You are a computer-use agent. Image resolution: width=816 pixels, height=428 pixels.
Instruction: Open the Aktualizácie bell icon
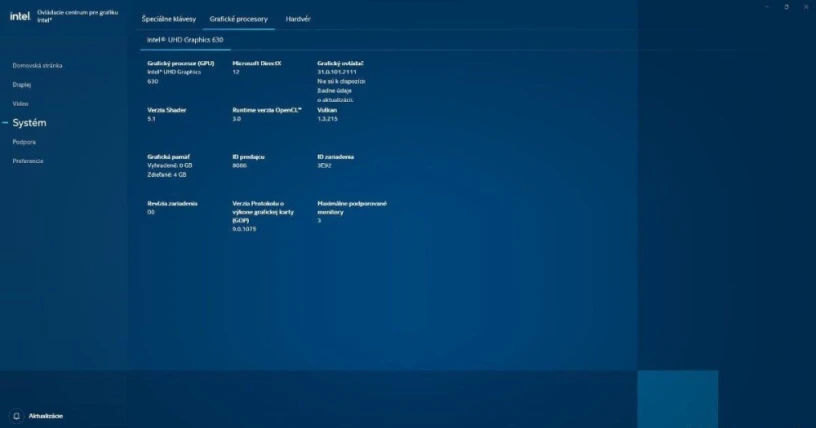[x=16, y=416]
